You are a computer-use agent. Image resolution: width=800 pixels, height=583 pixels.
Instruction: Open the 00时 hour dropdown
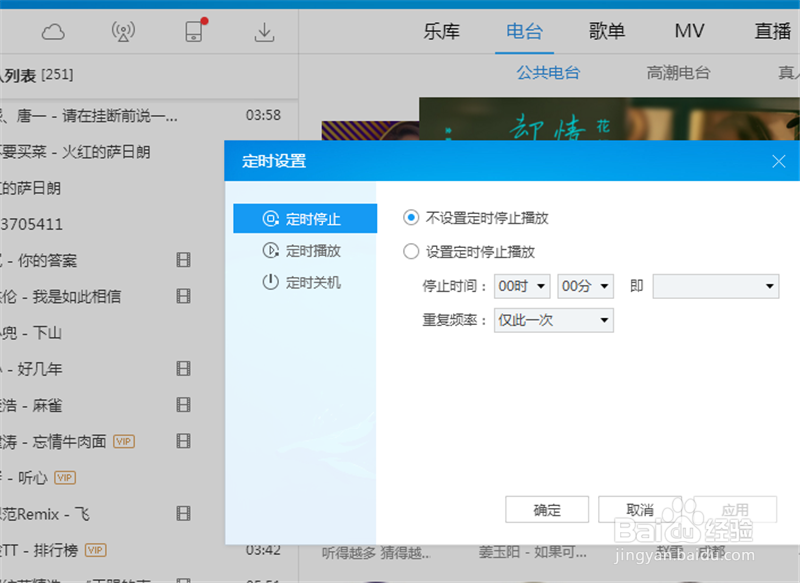point(522,285)
